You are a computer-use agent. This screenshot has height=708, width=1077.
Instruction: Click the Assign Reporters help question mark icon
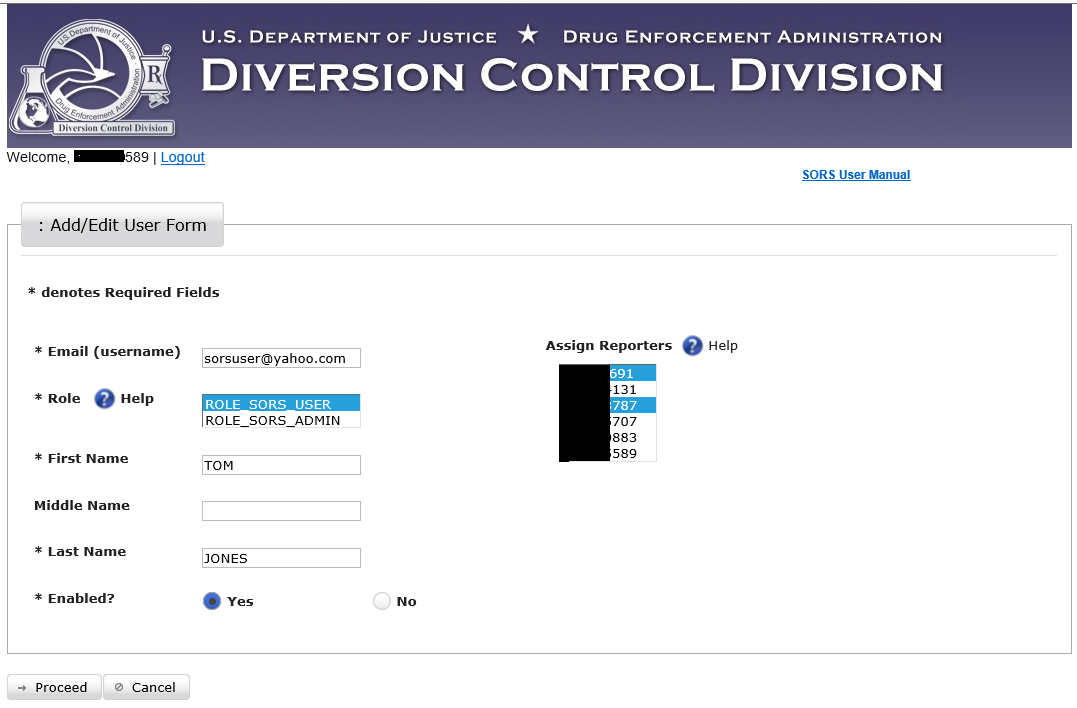pos(692,345)
